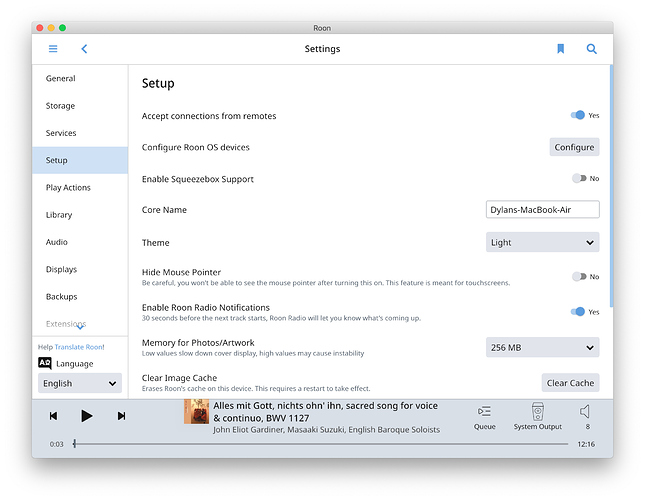Click the volume speaker icon
The width and height of the screenshot is (645, 500).
coord(585,412)
